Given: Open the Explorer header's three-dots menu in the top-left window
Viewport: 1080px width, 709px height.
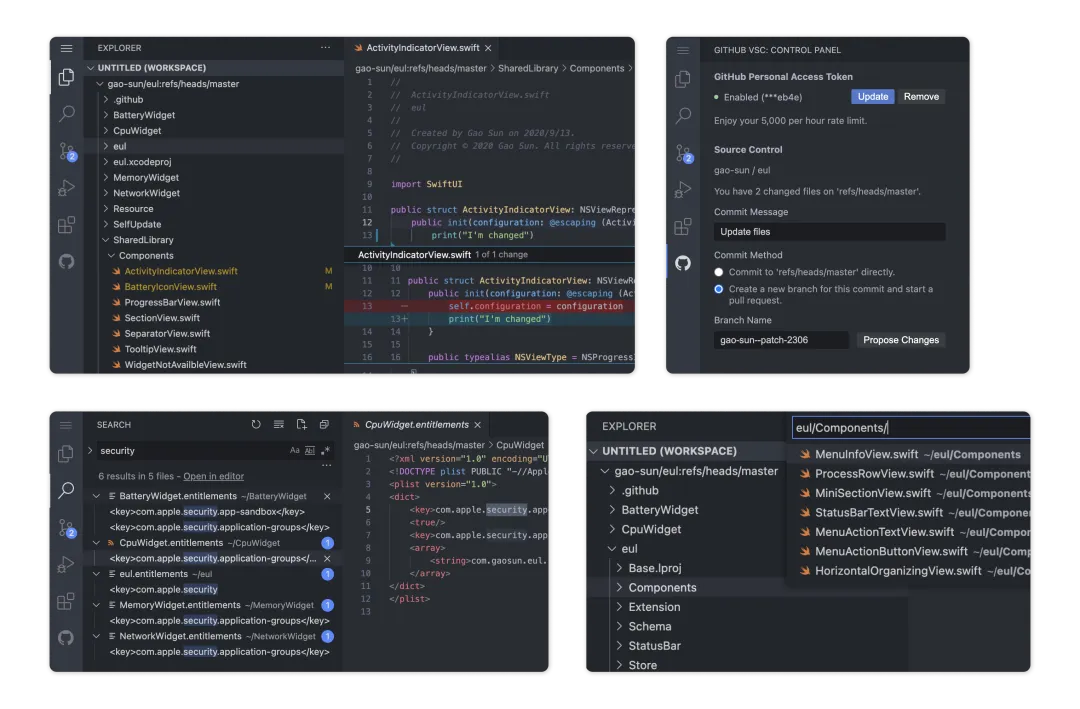Looking at the screenshot, I should (x=325, y=48).
